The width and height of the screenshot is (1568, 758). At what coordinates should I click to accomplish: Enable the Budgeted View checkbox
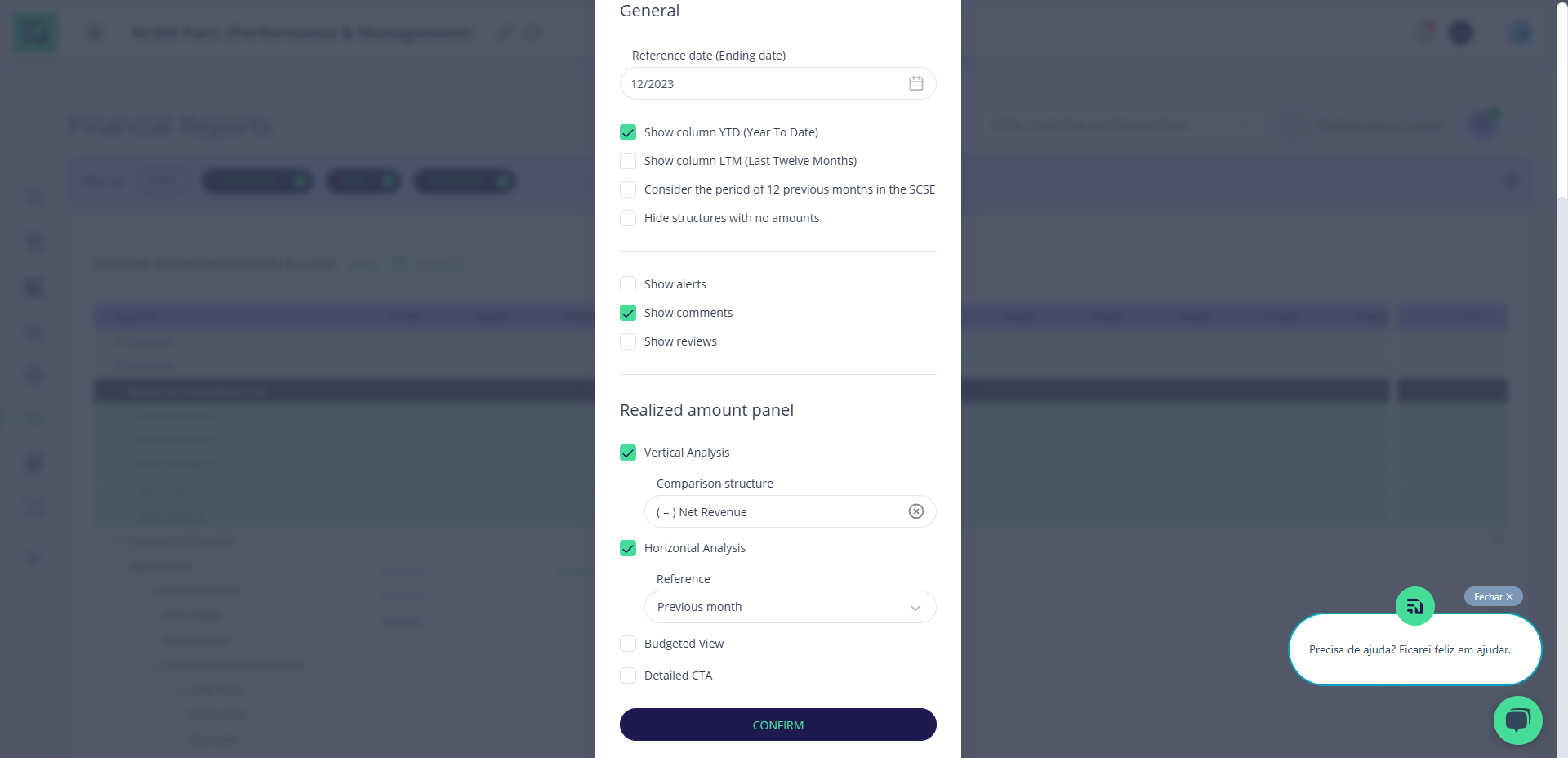click(628, 644)
